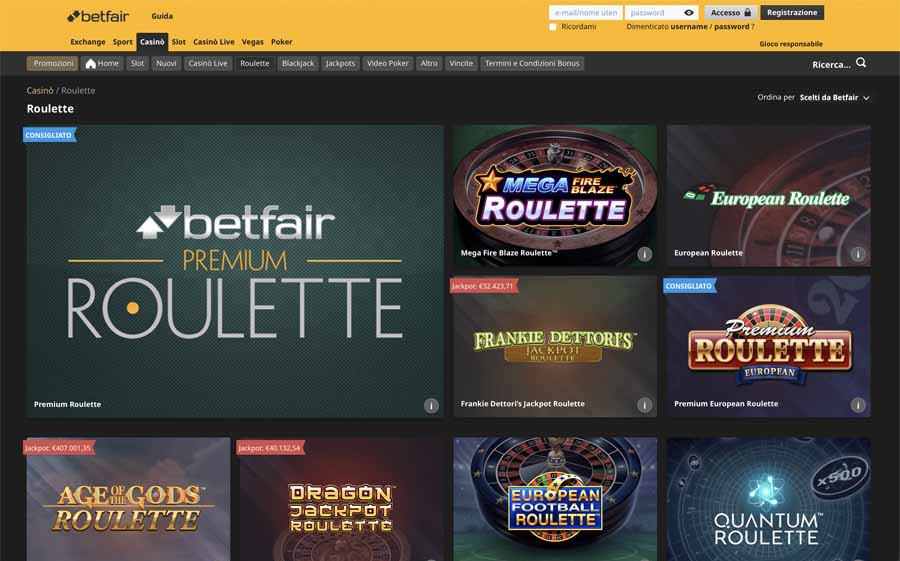This screenshot has height=561, width=900.
Task: Open Termini e Condizioni Bonus
Action: tap(532, 63)
